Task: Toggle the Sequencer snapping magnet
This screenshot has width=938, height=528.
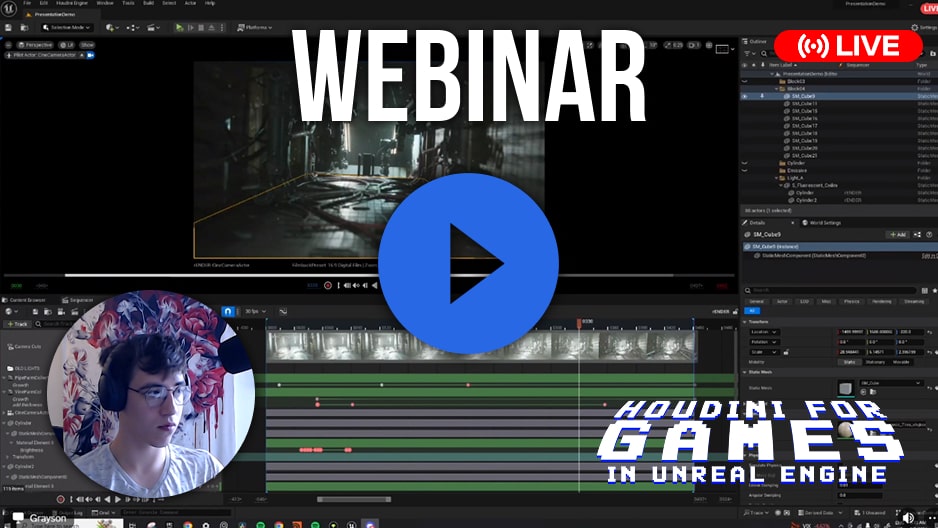Action: pos(228,312)
